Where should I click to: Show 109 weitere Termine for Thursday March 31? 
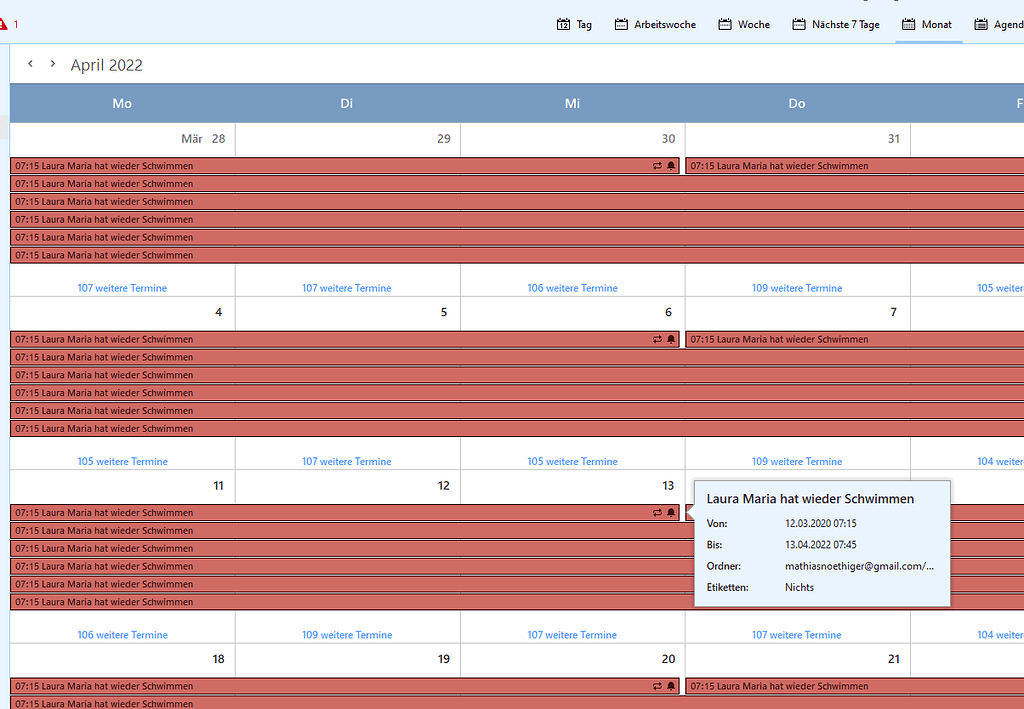coord(797,288)
